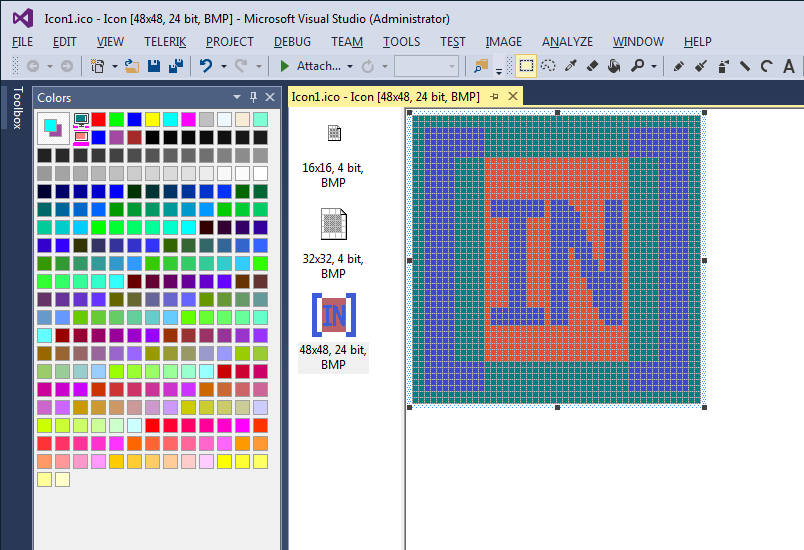This screenshot has width=804, height=550.
Task: Expand the Redo history dropdown
Action: point(258,66)
